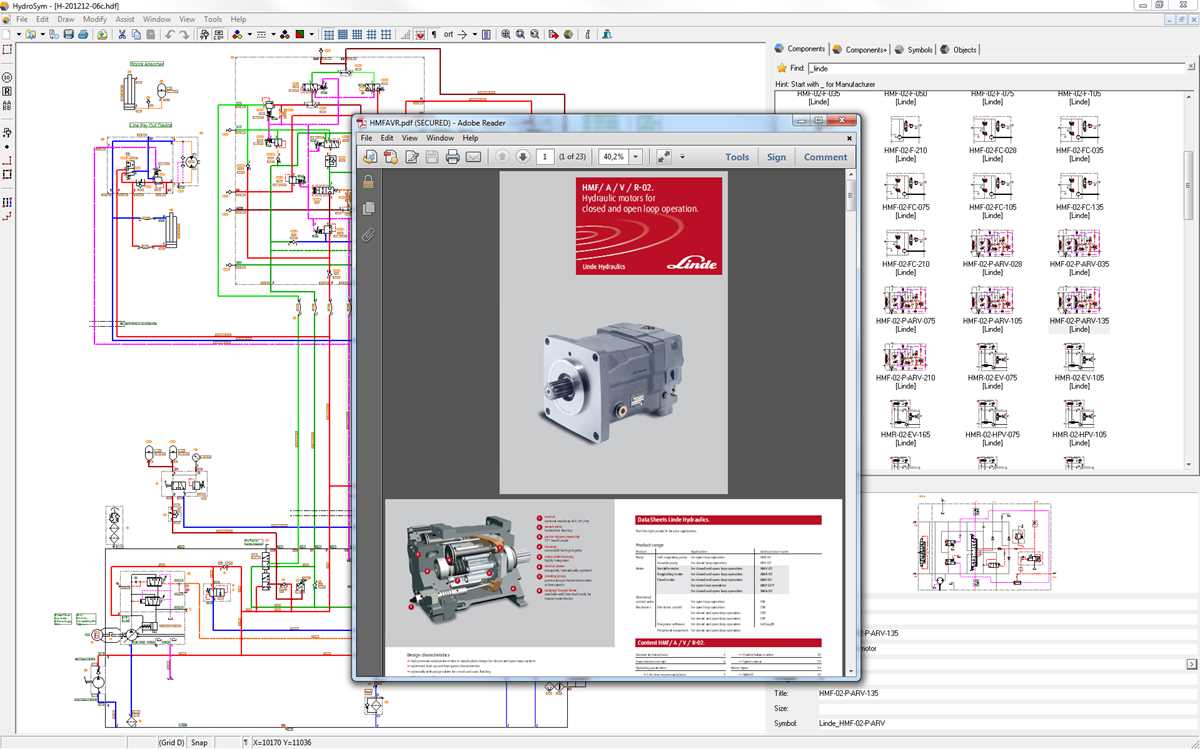Click the colored vertical bars tool in left toolbar

click(7, 201)
